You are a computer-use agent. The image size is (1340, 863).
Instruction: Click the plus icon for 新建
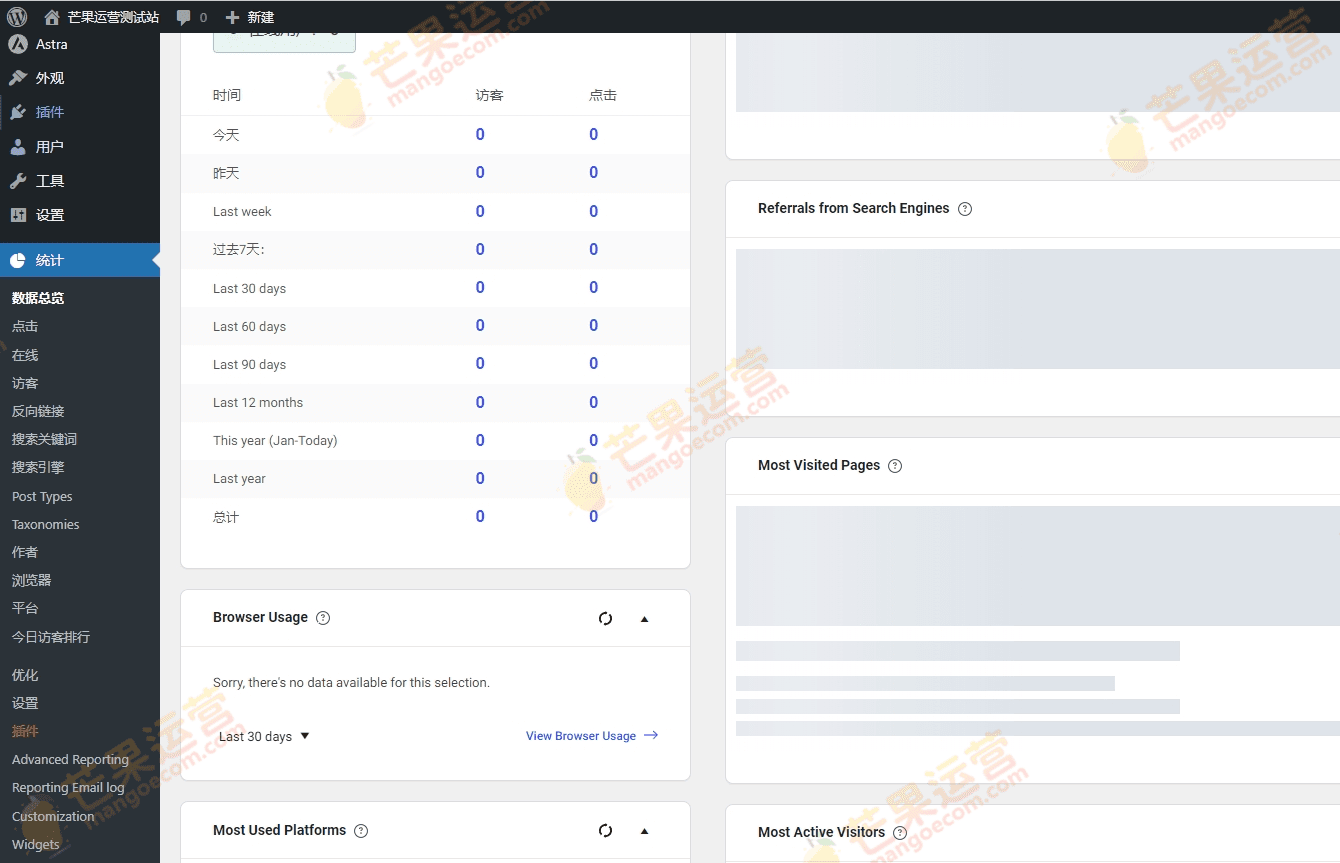click(232, 17)
